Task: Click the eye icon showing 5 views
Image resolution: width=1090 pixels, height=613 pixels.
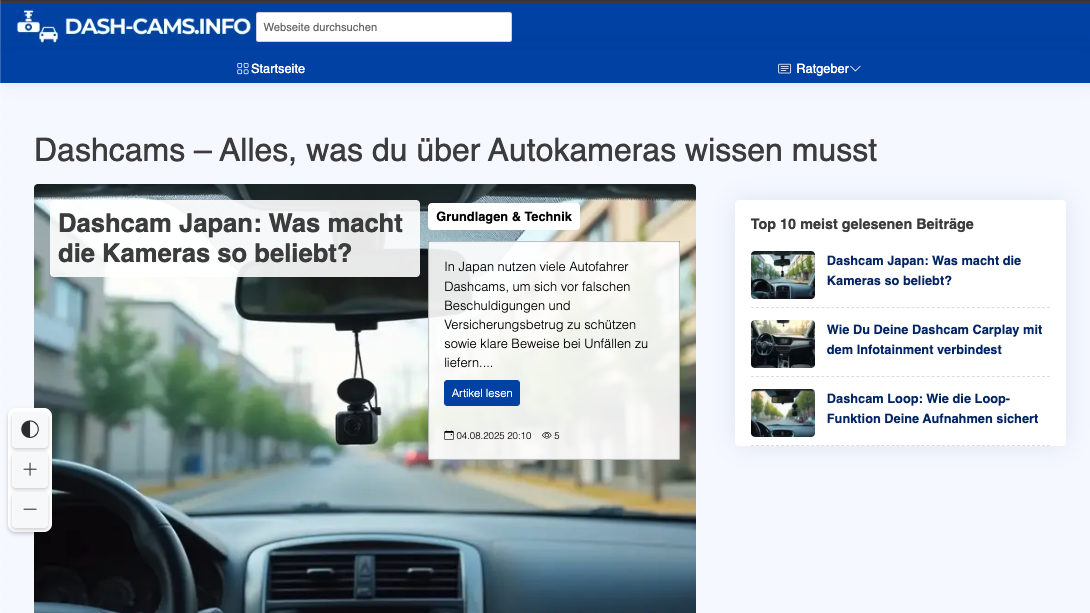Action: [545, 435]
